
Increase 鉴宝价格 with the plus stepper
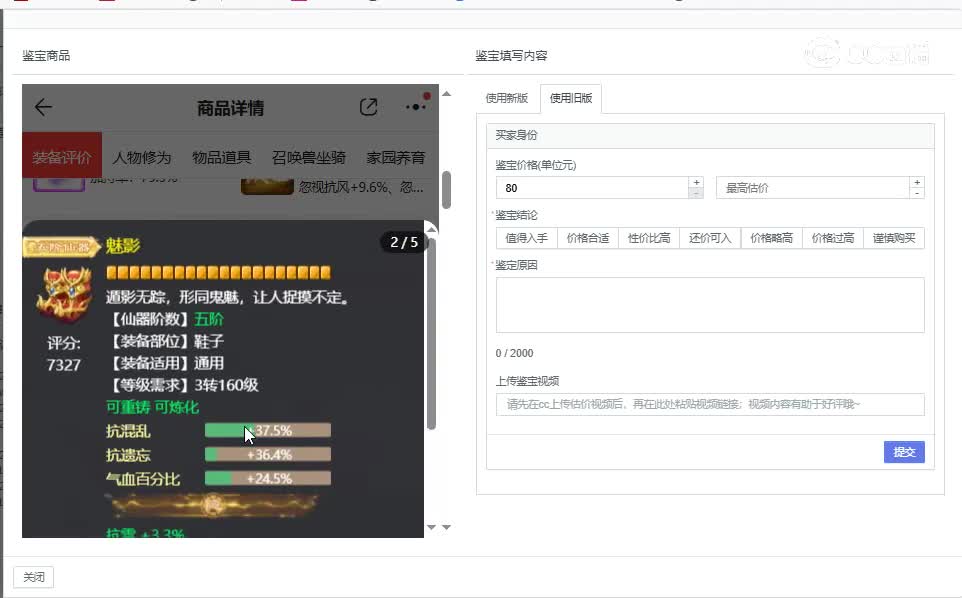696,182
